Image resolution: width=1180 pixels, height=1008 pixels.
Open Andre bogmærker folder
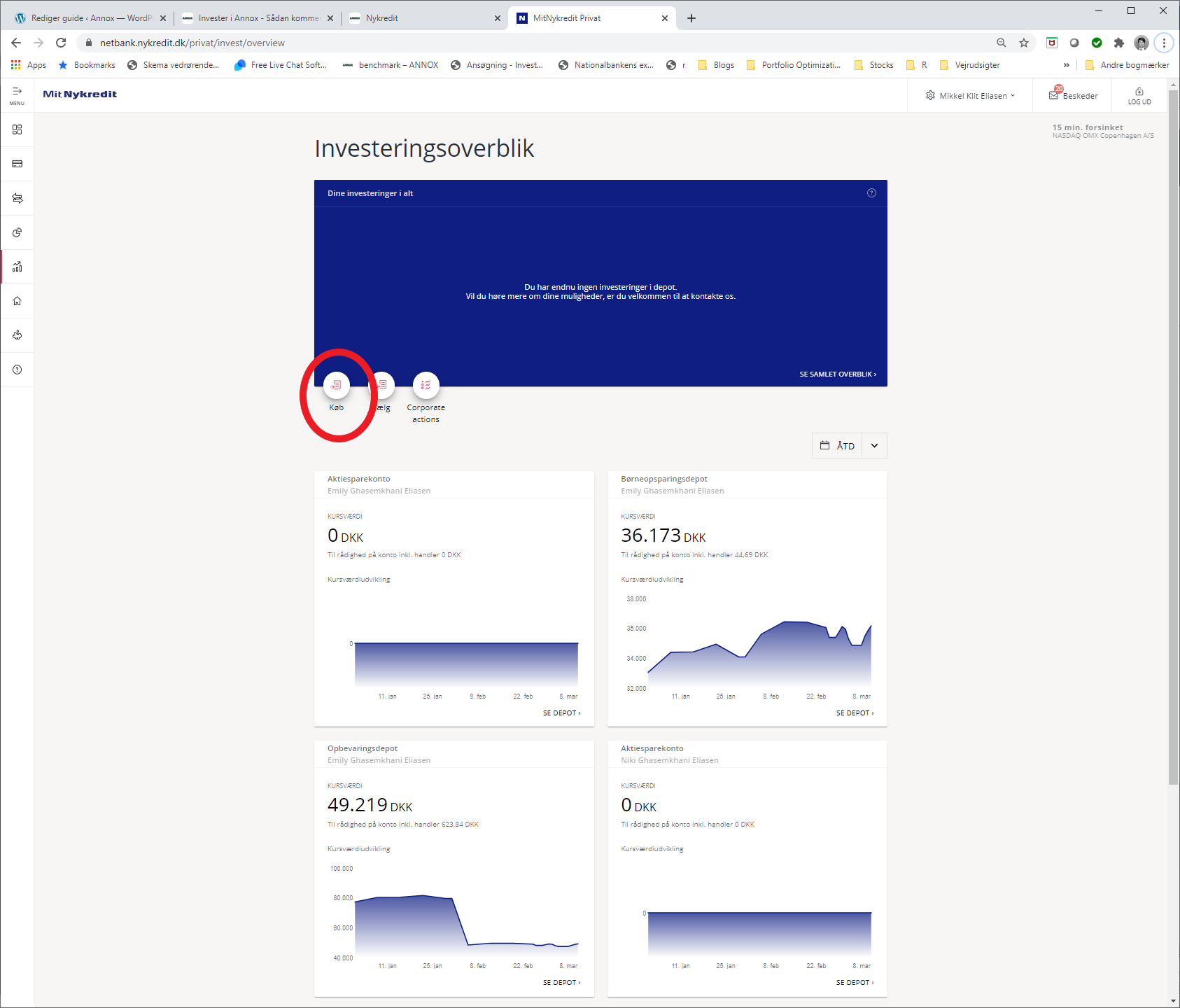[1127, 65]
